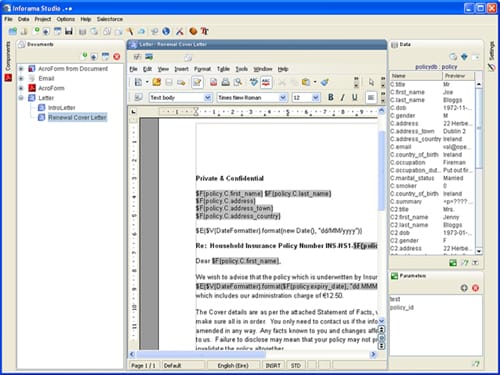
Task: Click the Preview column header
Action: coord(458,76)
